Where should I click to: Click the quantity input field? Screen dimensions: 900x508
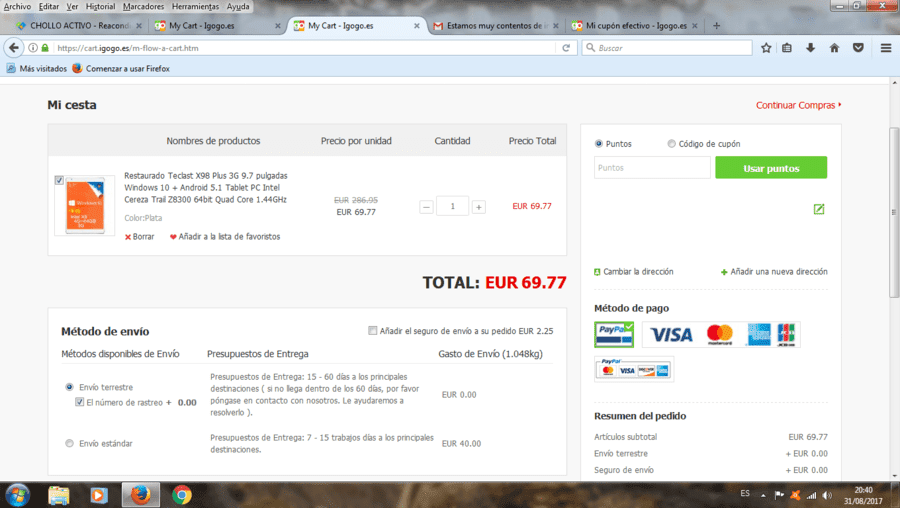(x=452, y=206)
